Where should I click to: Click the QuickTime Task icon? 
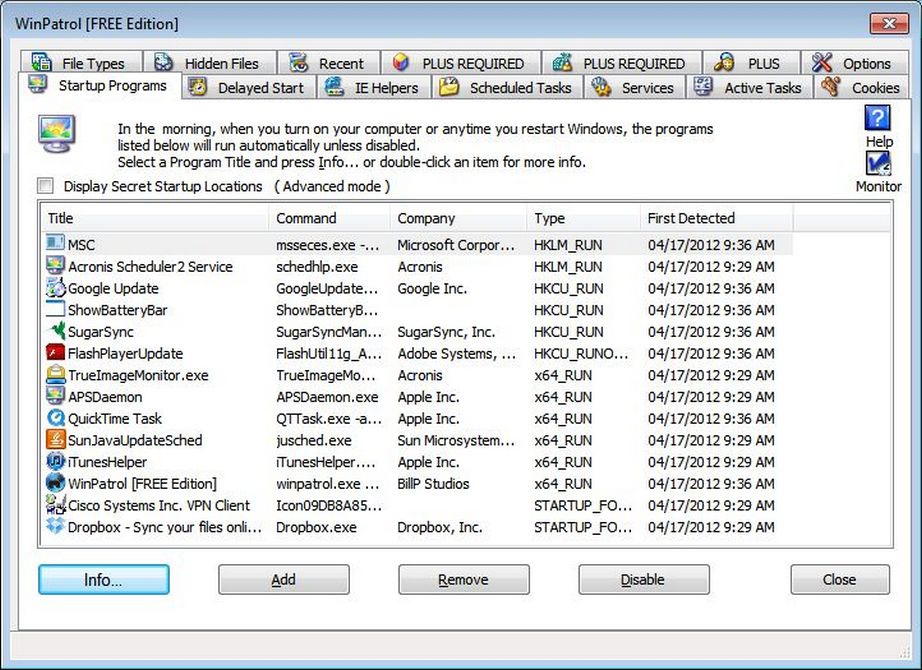point(55,418)
